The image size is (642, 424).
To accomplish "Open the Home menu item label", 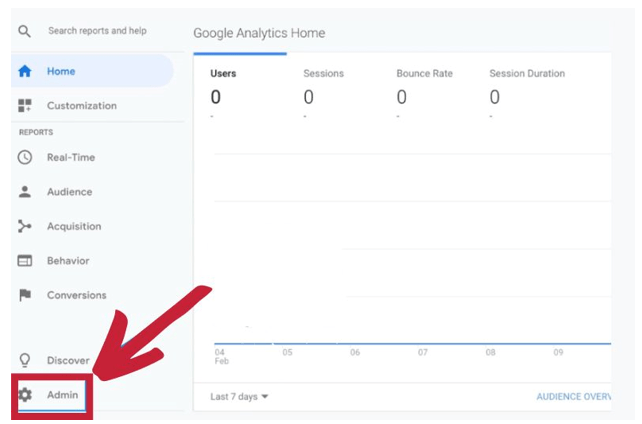I will pos(61,71).
